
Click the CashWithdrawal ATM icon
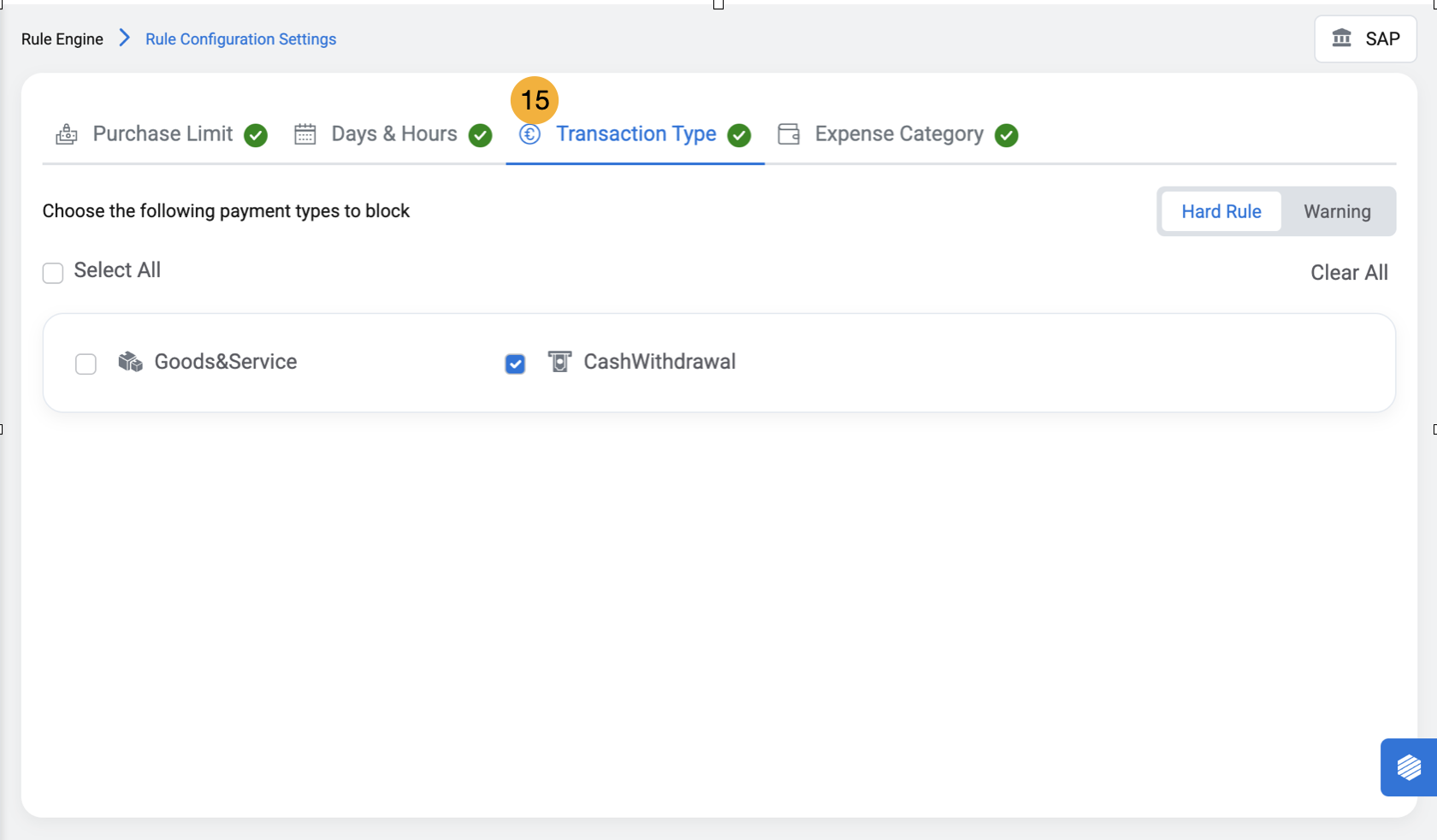click(559, 362)
